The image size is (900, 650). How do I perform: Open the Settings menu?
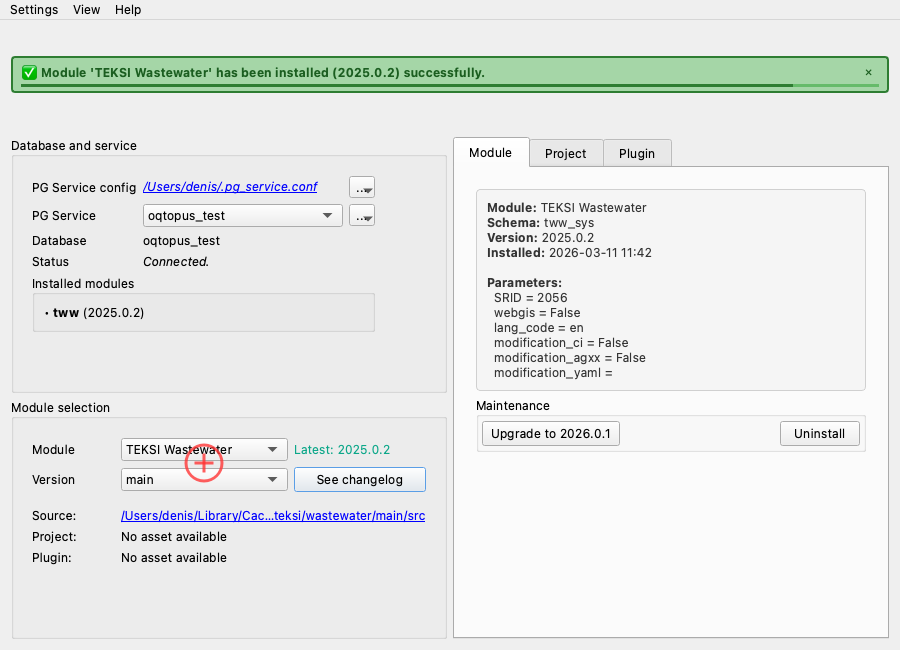click(34, 10)
